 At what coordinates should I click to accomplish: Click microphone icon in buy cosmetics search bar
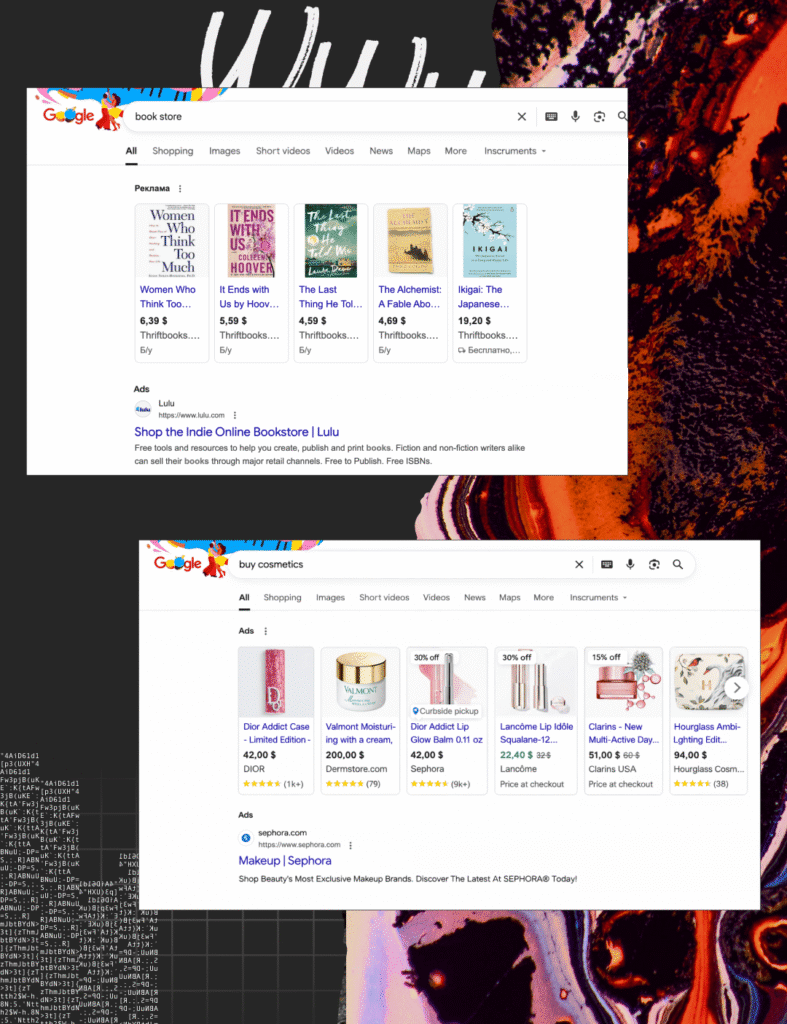(630, 565)
